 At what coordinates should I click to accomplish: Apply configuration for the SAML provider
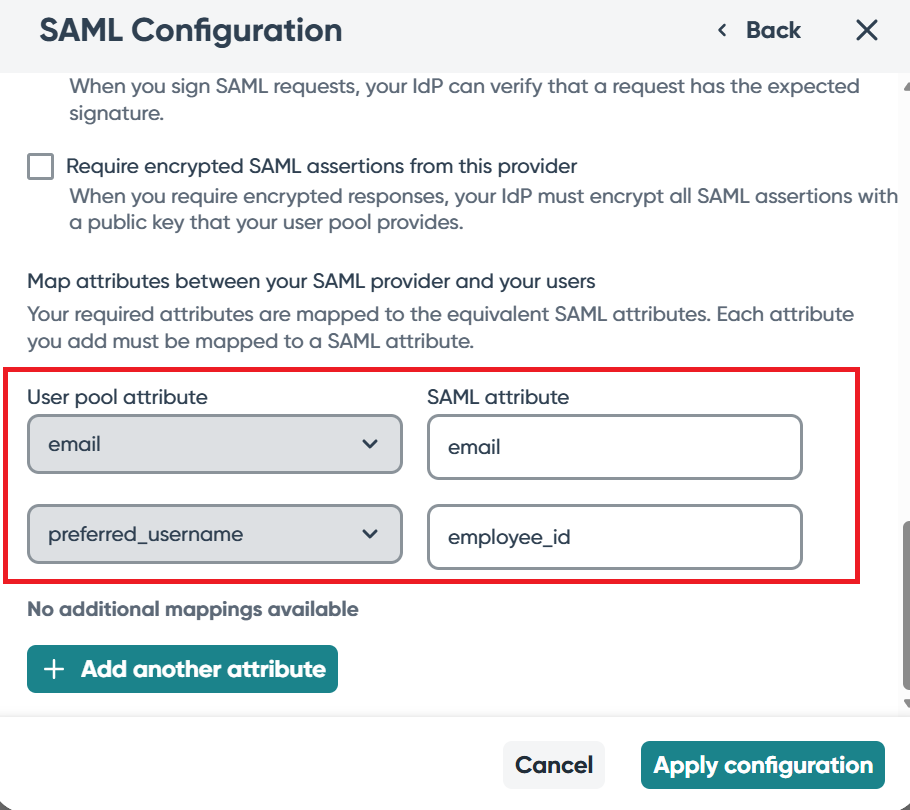[x=762, y=766]
